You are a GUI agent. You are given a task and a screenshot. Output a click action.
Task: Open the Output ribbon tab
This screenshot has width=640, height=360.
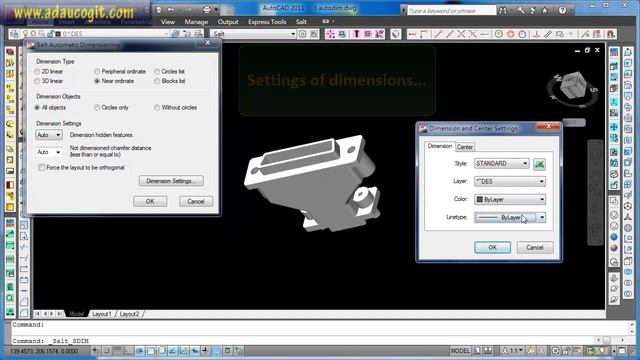pos(228,22)
